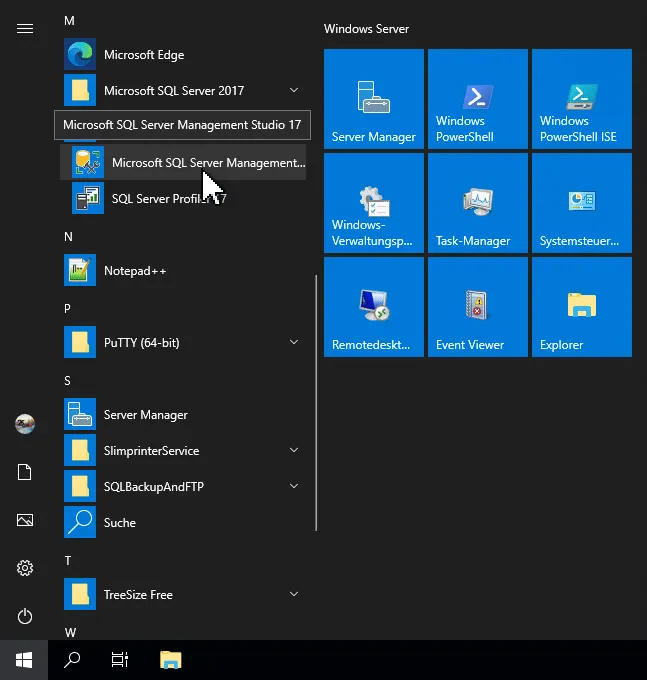
Task: Open taskbar Search magnifier
Action: tap(72, 660)
